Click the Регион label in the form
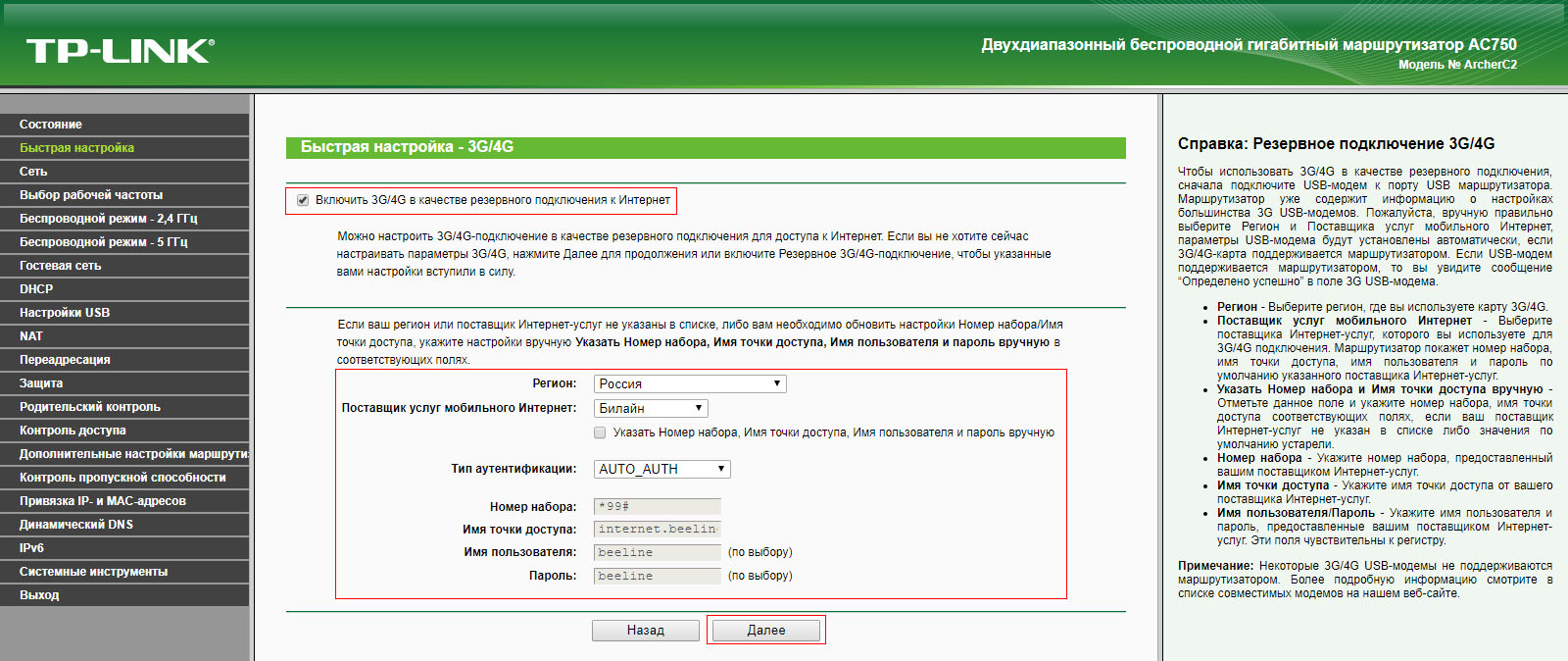Viewport: 1568px width, 661px height. (555, 383)
